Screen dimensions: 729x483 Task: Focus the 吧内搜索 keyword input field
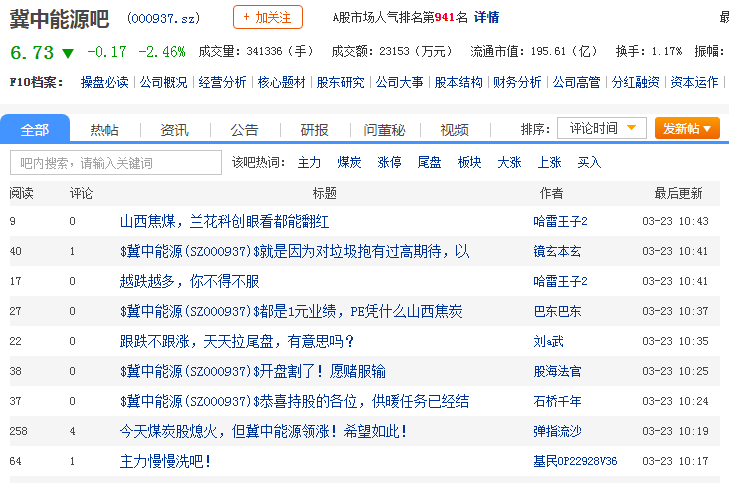[116, 163]
